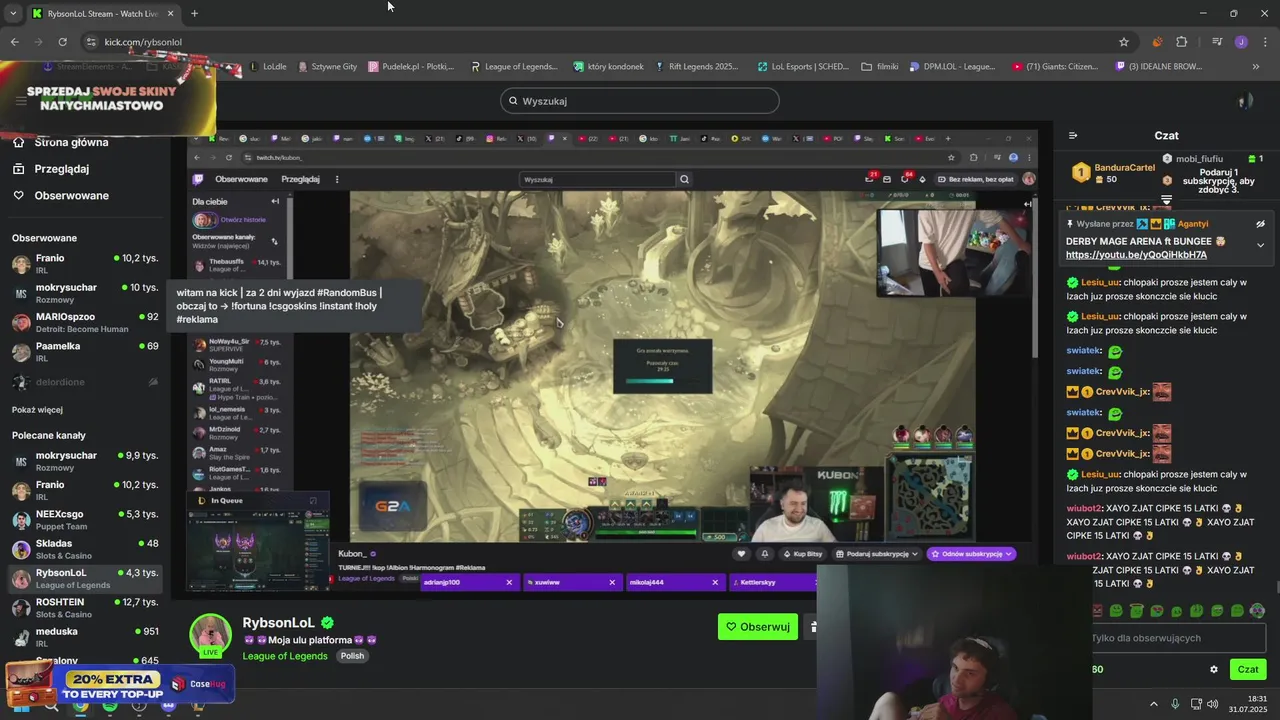
Task: Expand the pinned DERBY MAGE ARENA message chevron
Action: point(1260,245)
